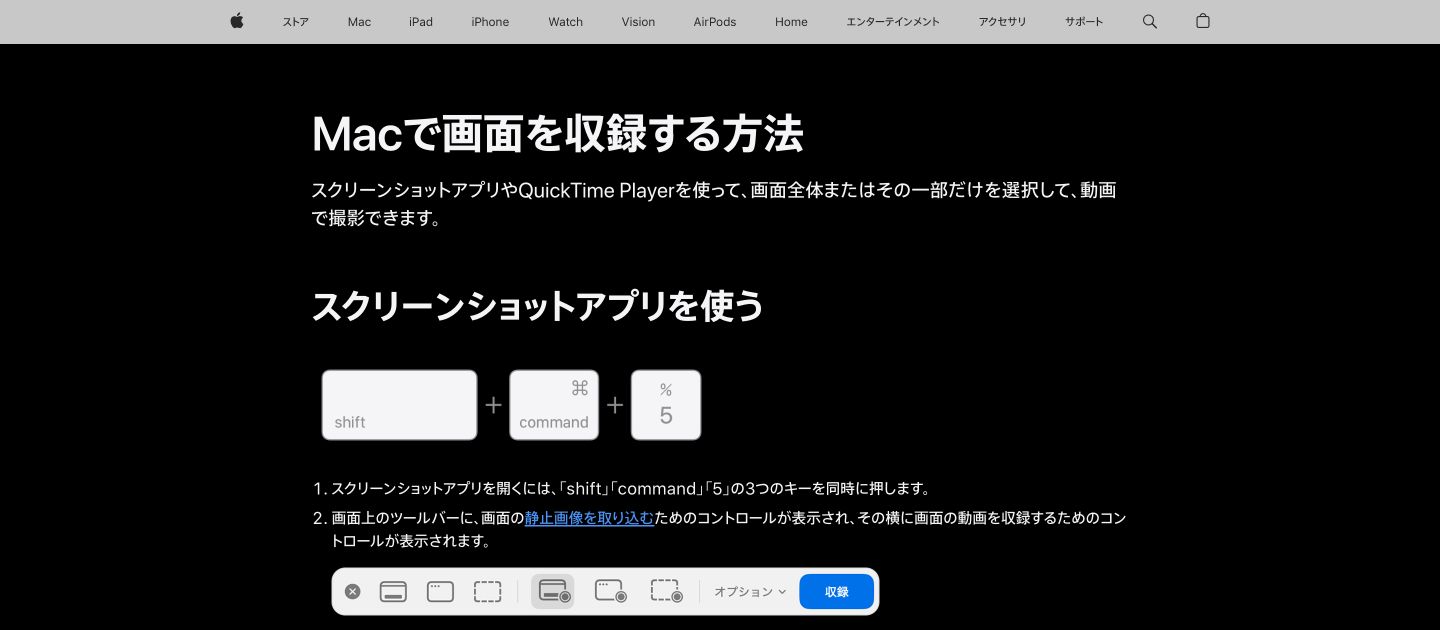Open the アクセサリ menu item
1440x630 pixels.
tap(1003, 22)
